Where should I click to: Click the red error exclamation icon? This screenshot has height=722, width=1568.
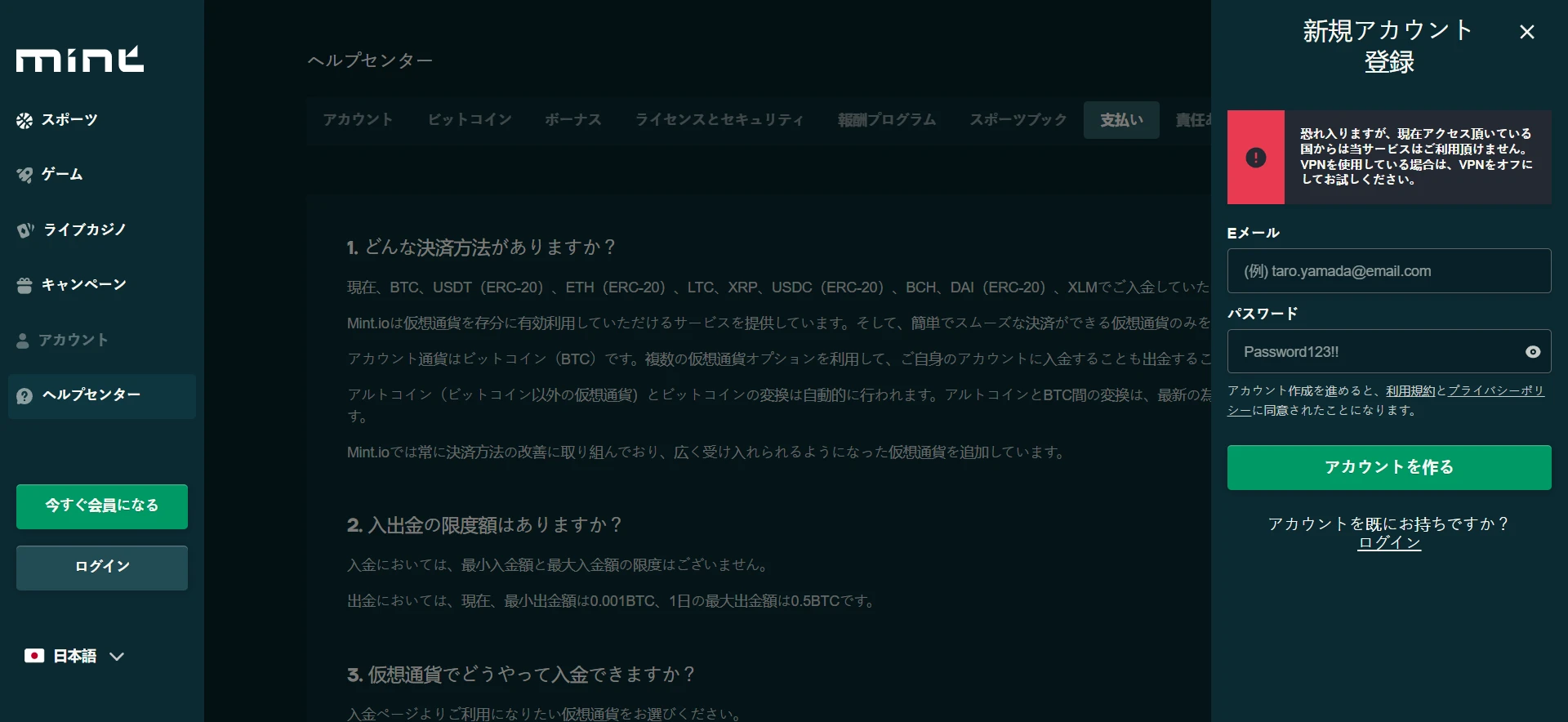pos(1256,158)
